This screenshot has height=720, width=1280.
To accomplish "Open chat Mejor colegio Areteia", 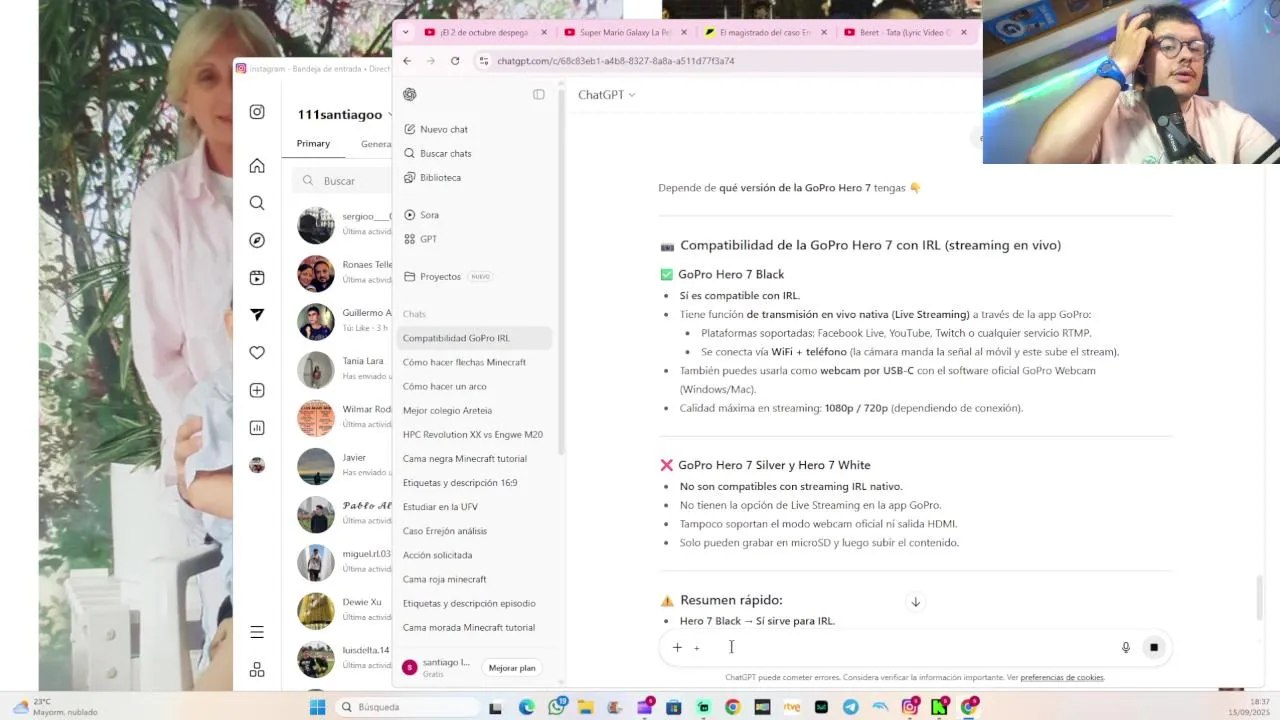I will pos(475,410).
